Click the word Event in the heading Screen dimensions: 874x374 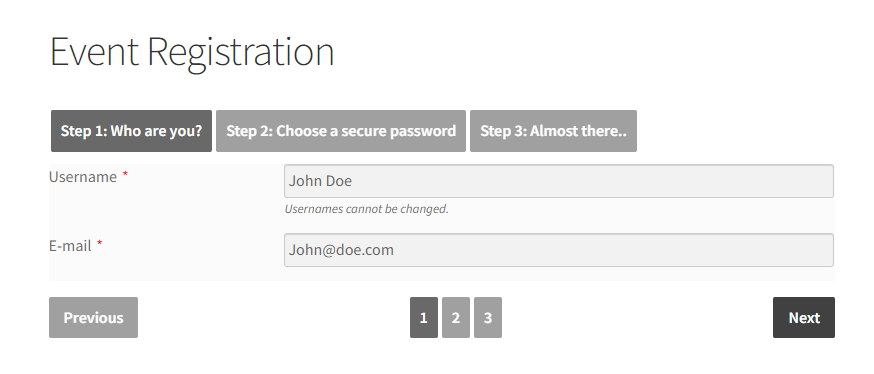coord(94,51)
